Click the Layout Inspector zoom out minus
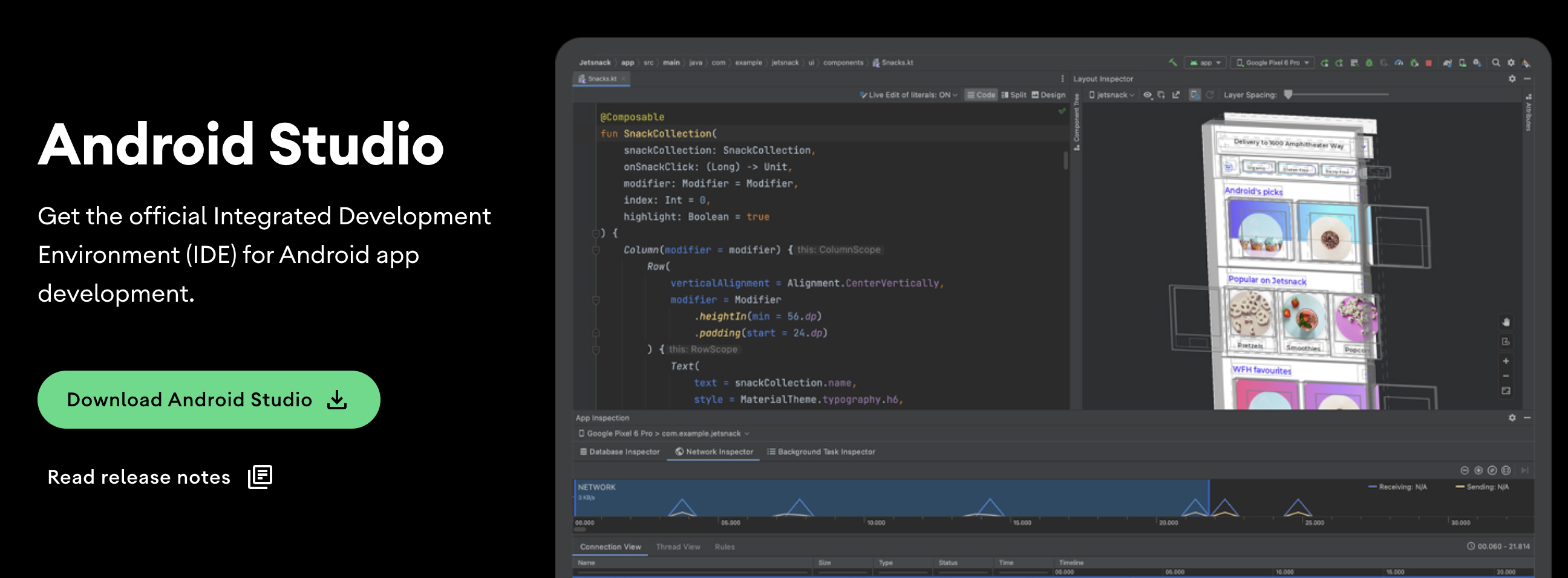Image resolution: width=1568 pixels, height=578 pixels. [x=1506, y=376]
